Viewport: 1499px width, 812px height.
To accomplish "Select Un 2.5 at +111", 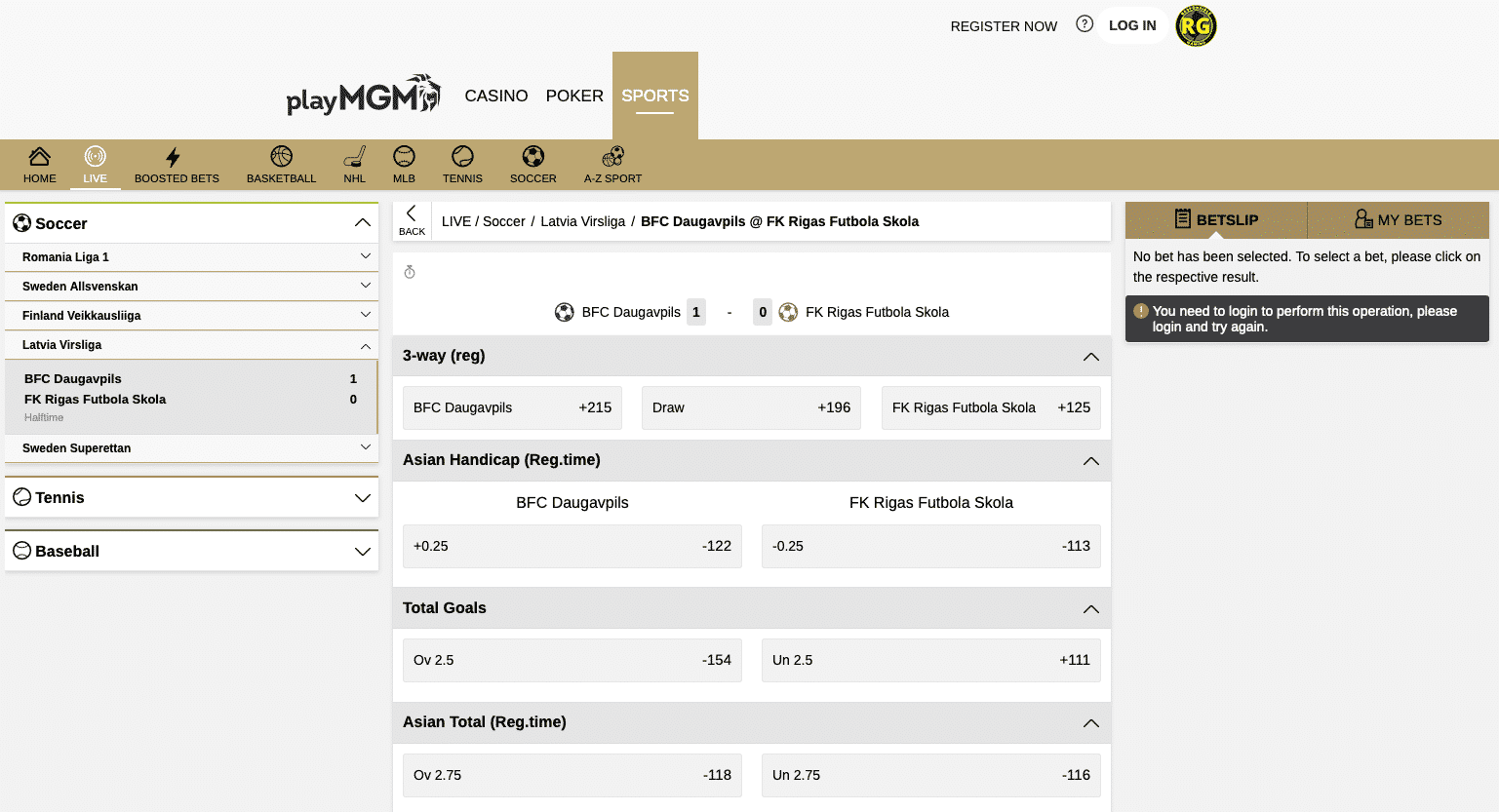I will (931, 660).
